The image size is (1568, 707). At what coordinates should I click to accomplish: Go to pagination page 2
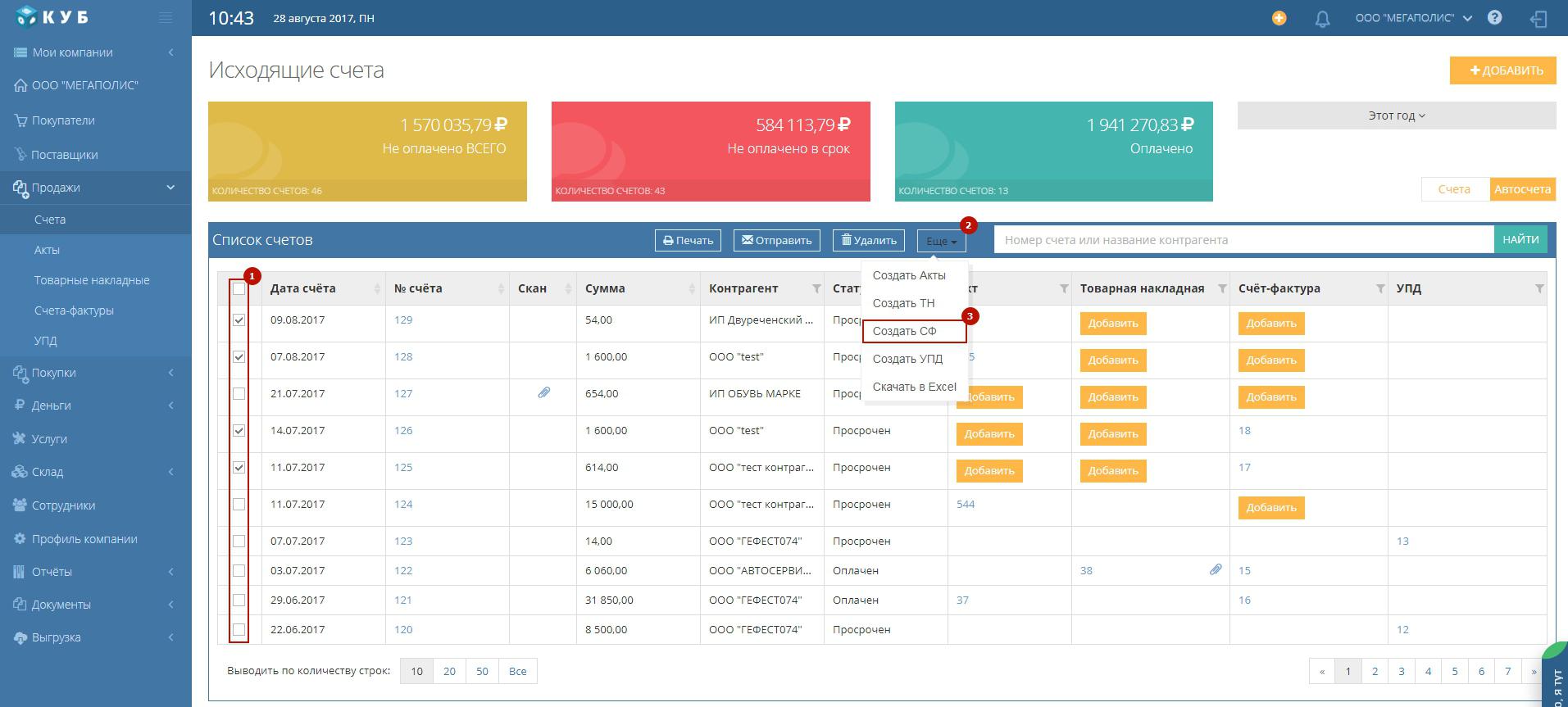[1375, 671]
